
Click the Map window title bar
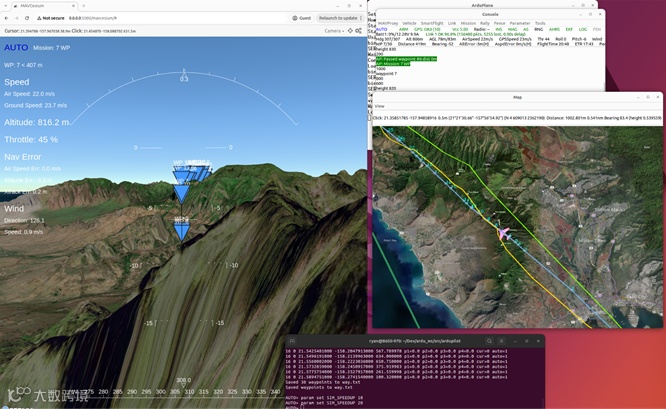pos(517,97)
